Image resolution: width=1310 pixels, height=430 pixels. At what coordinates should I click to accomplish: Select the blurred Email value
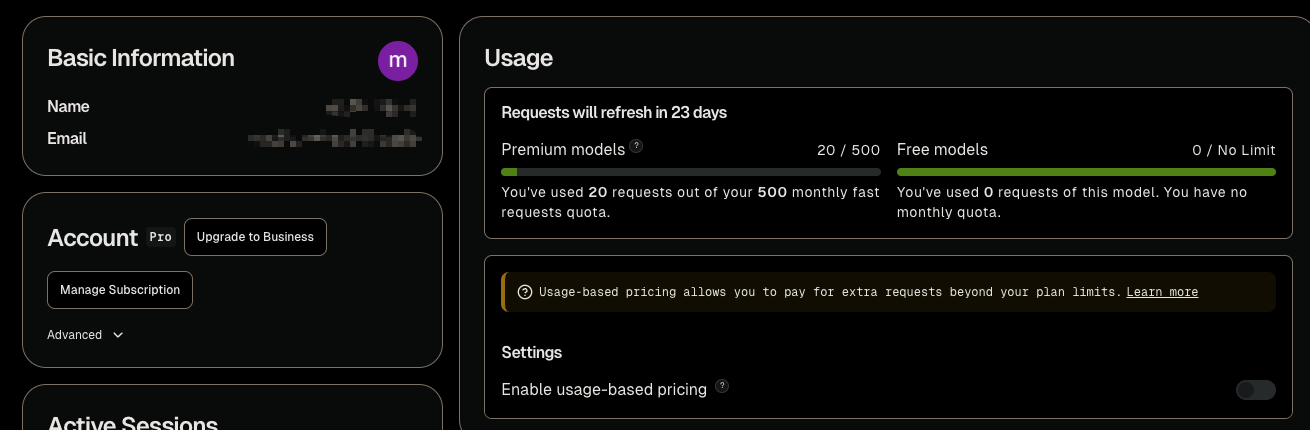coord(333,138)
